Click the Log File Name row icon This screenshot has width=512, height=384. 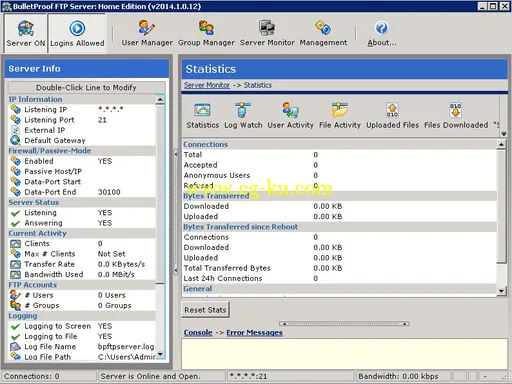15,347
